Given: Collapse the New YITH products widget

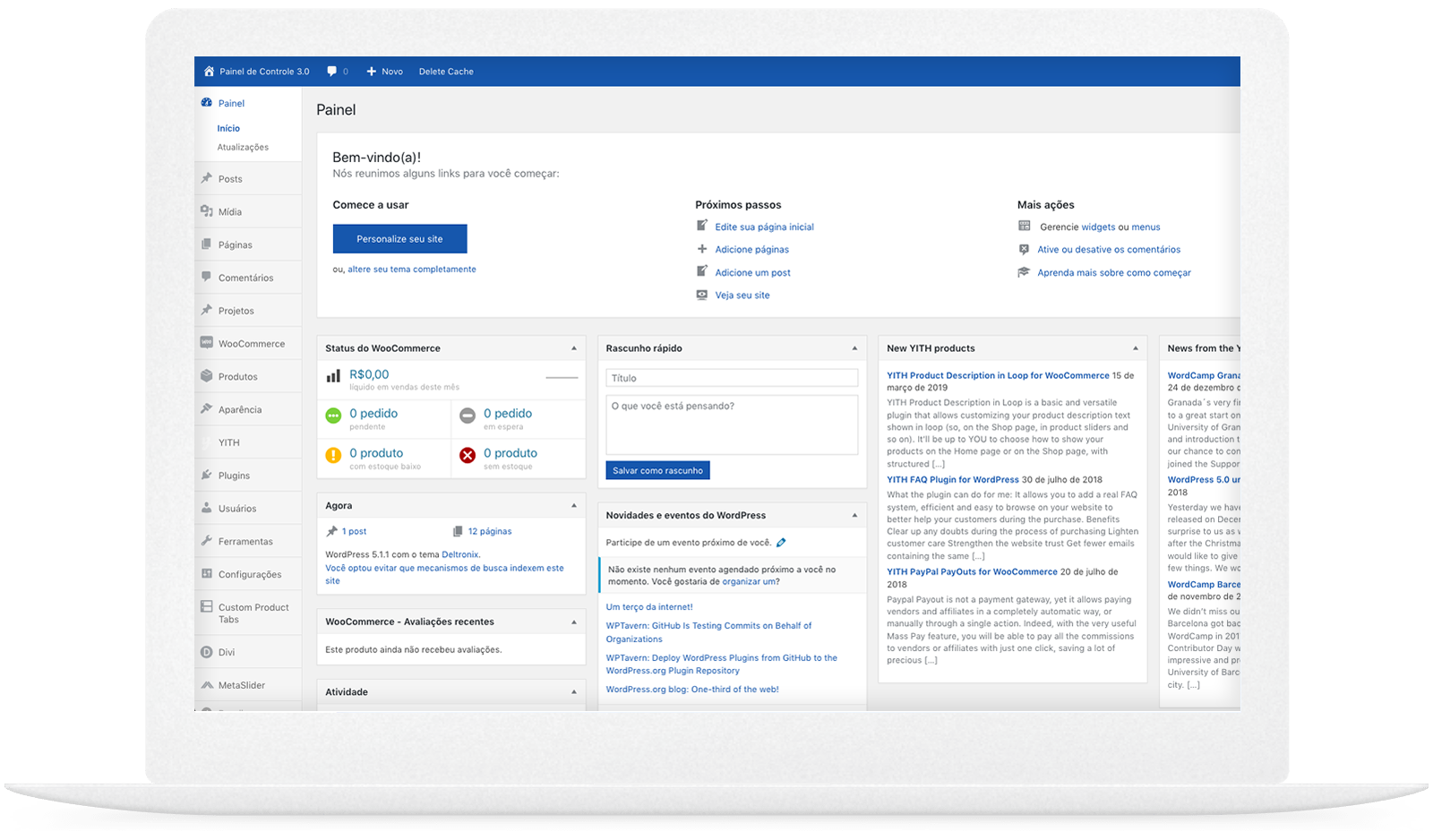Looking at the screenshot, I should [x=1135, y=348].
